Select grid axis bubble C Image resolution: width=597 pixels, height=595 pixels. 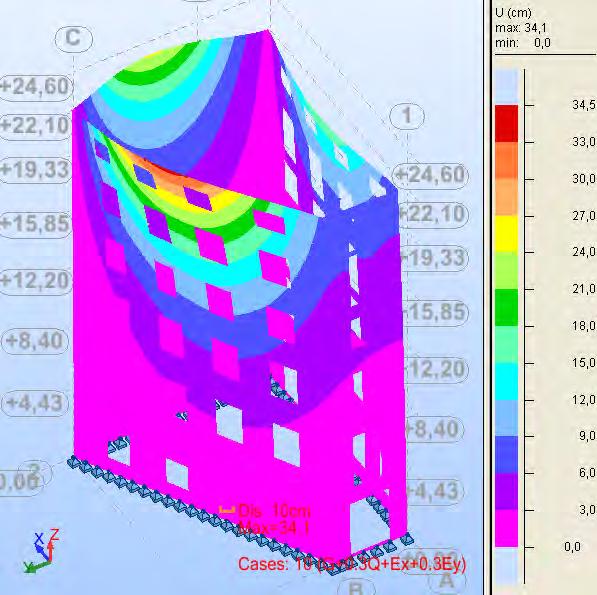pyautogui.click(x=73, y=38)
